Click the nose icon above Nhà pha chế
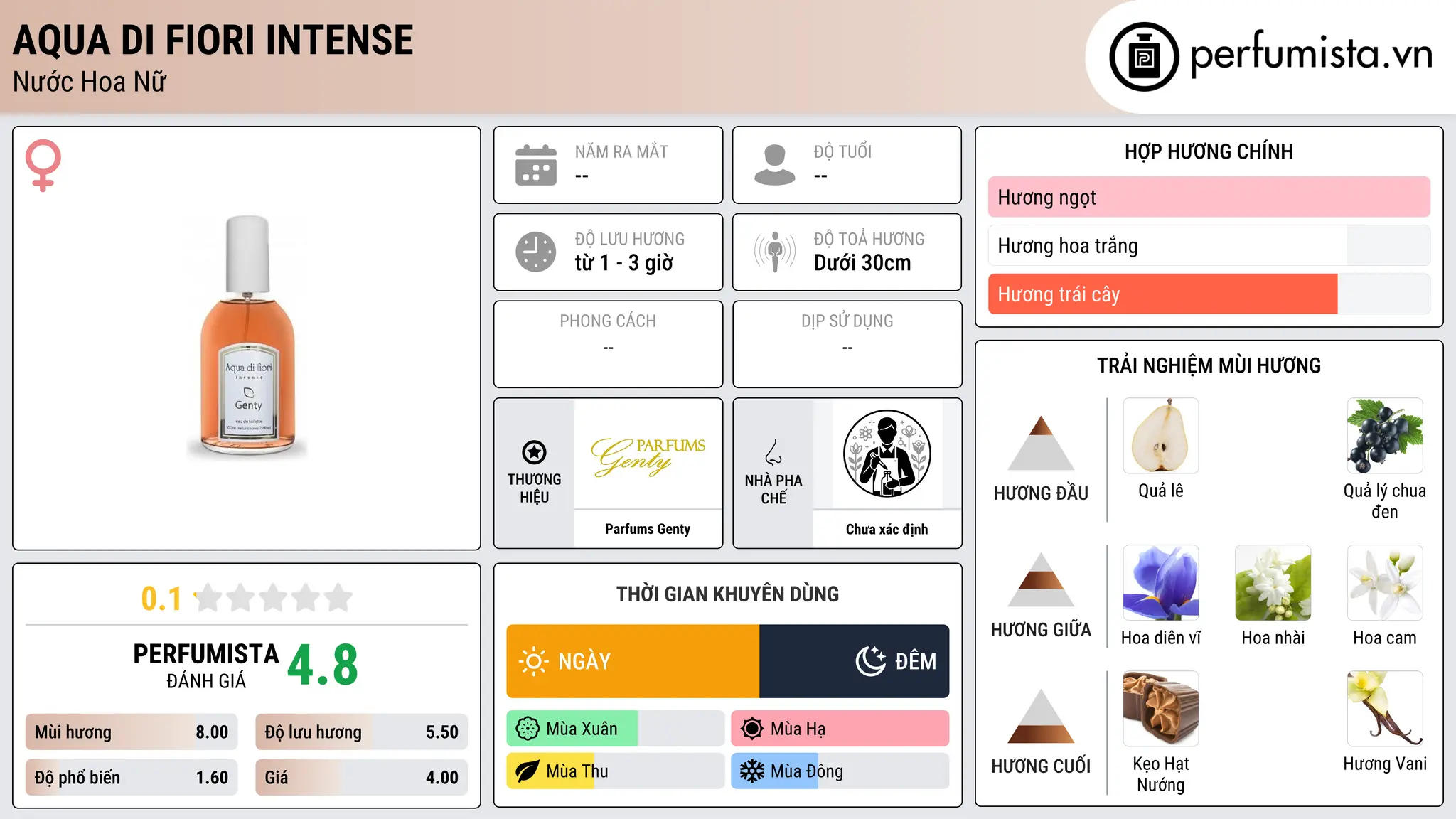 pos(773,452)
